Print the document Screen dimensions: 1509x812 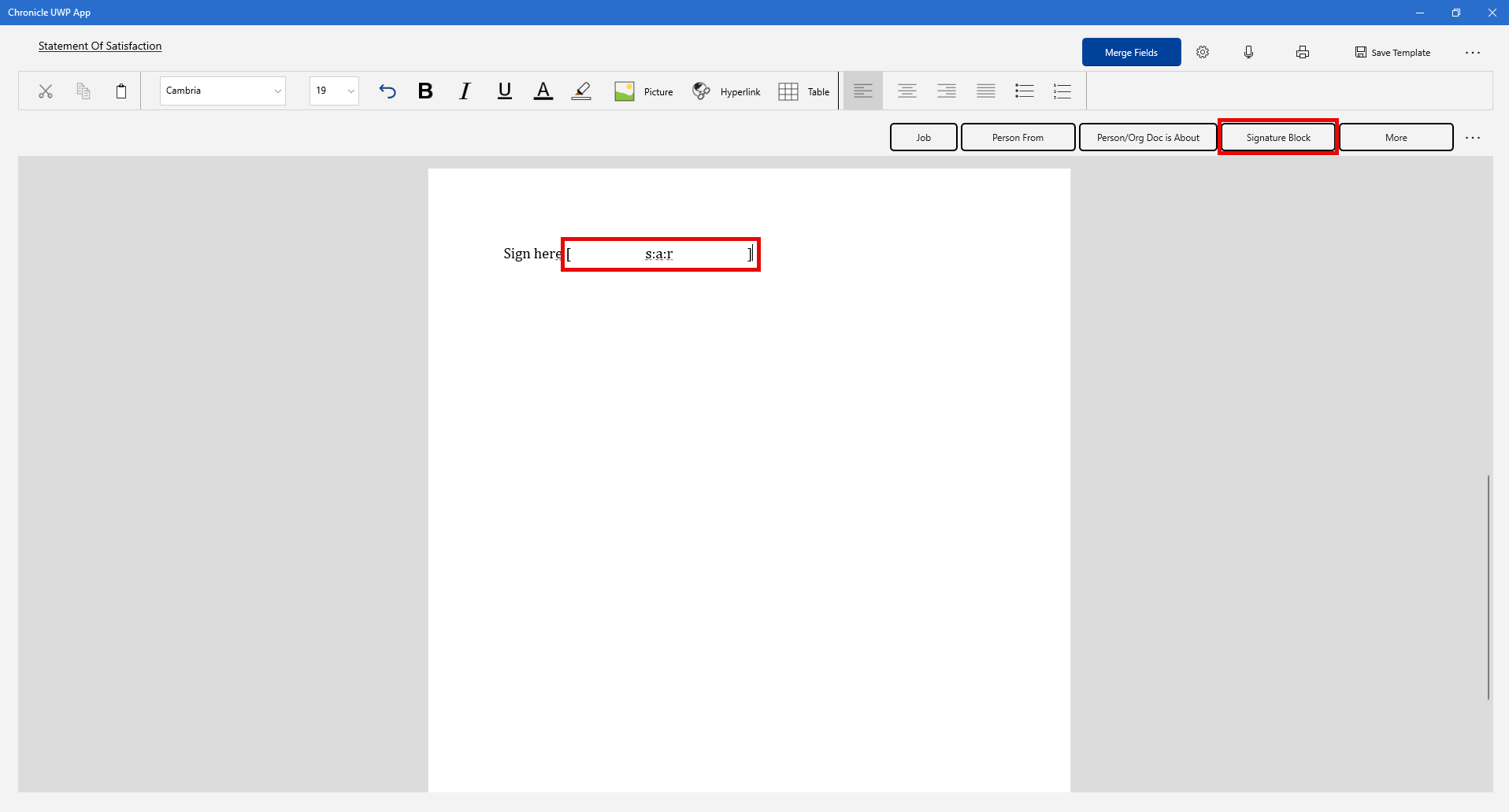click(1303, 52)
